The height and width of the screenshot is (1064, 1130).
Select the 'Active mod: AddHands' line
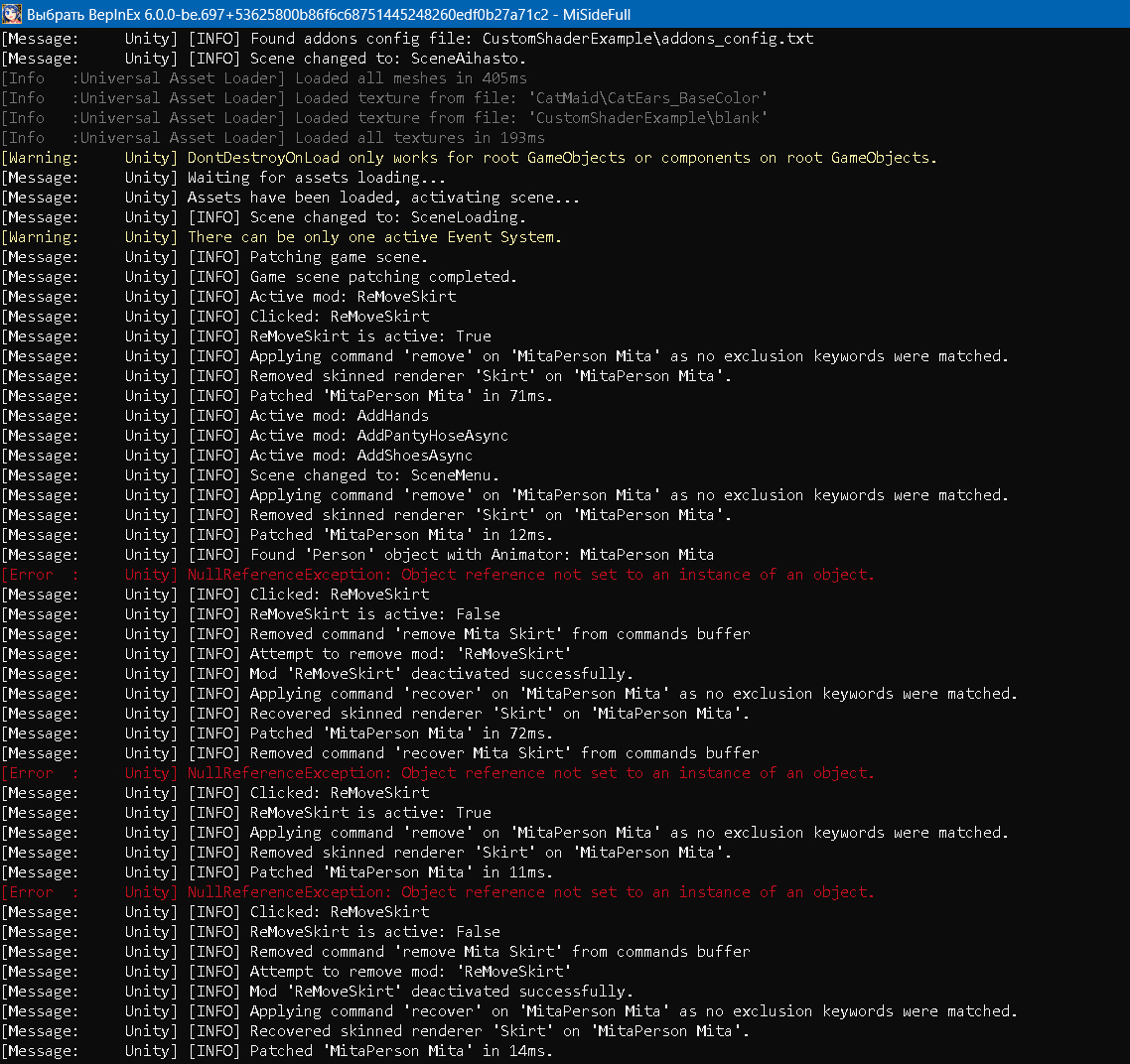click(339, 416)
